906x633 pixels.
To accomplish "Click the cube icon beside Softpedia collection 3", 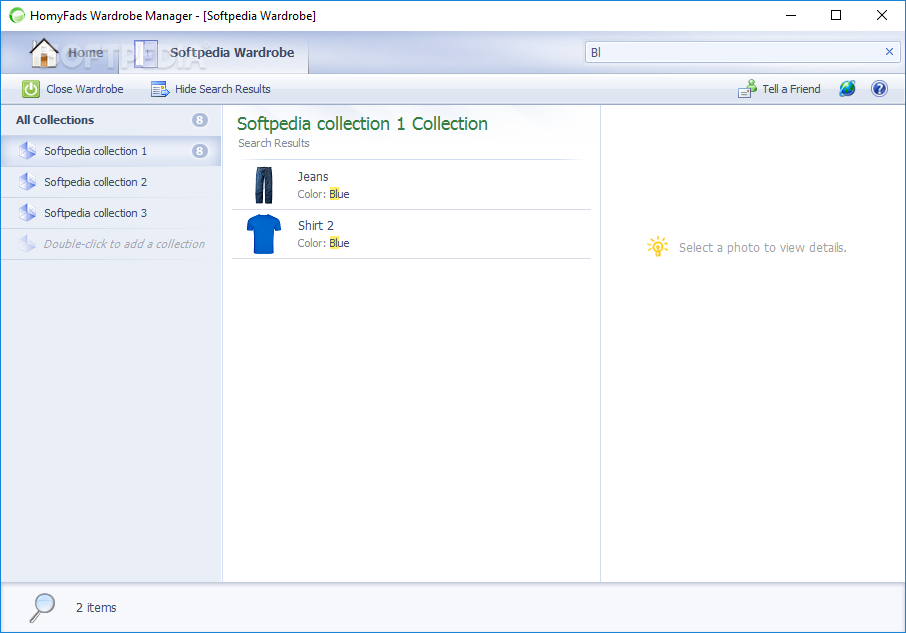I will point(27,213).
